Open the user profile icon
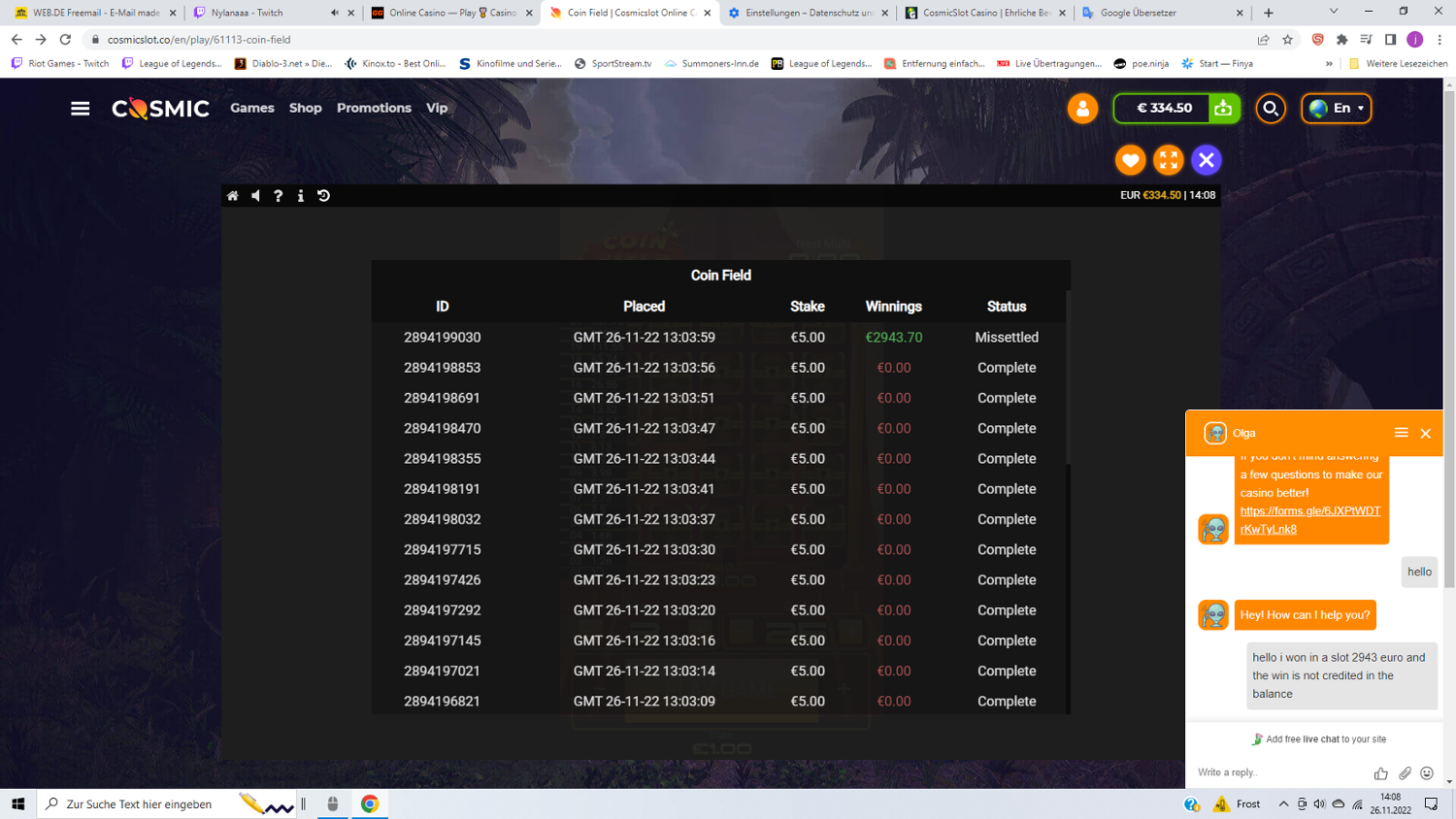The width and height of the screenshot is (1456, 819). 1082,109
